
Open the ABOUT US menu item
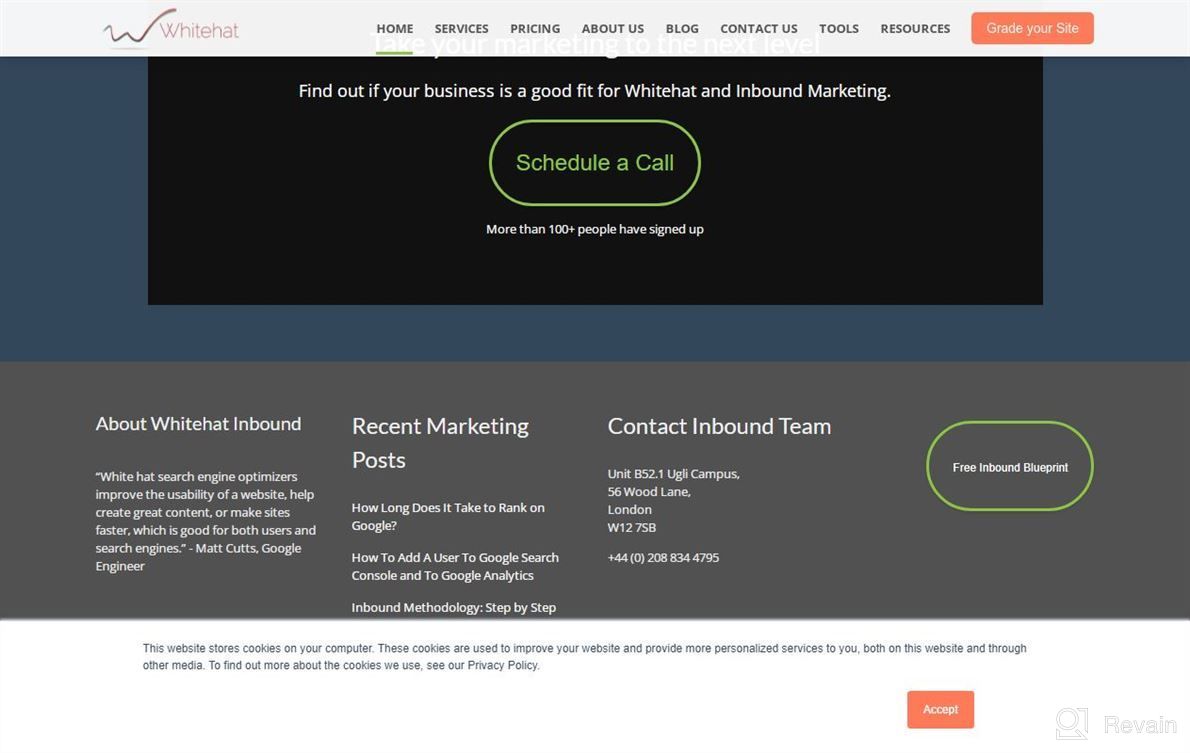point(612,29)
